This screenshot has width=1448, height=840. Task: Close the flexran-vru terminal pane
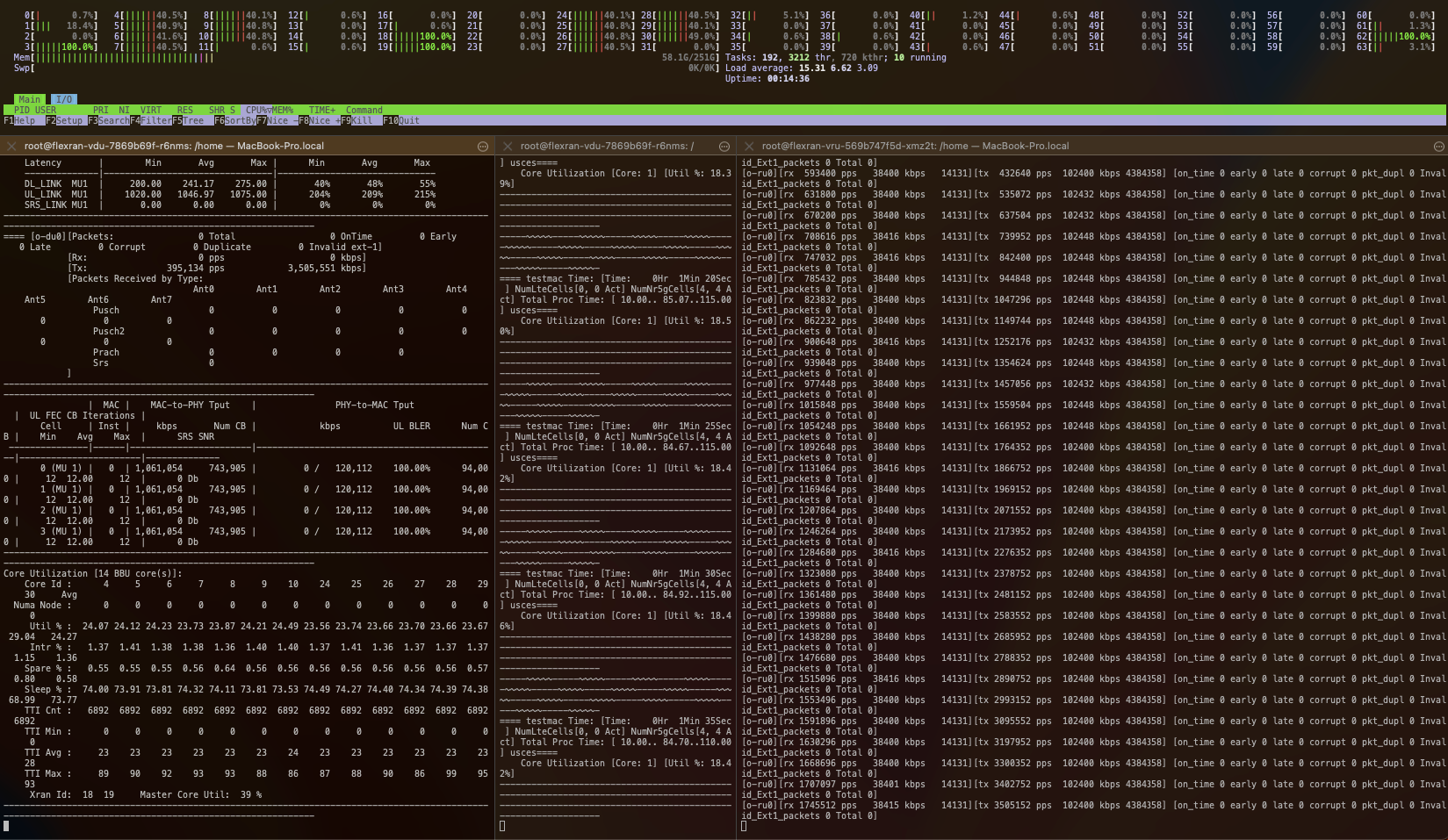[749, 147]
